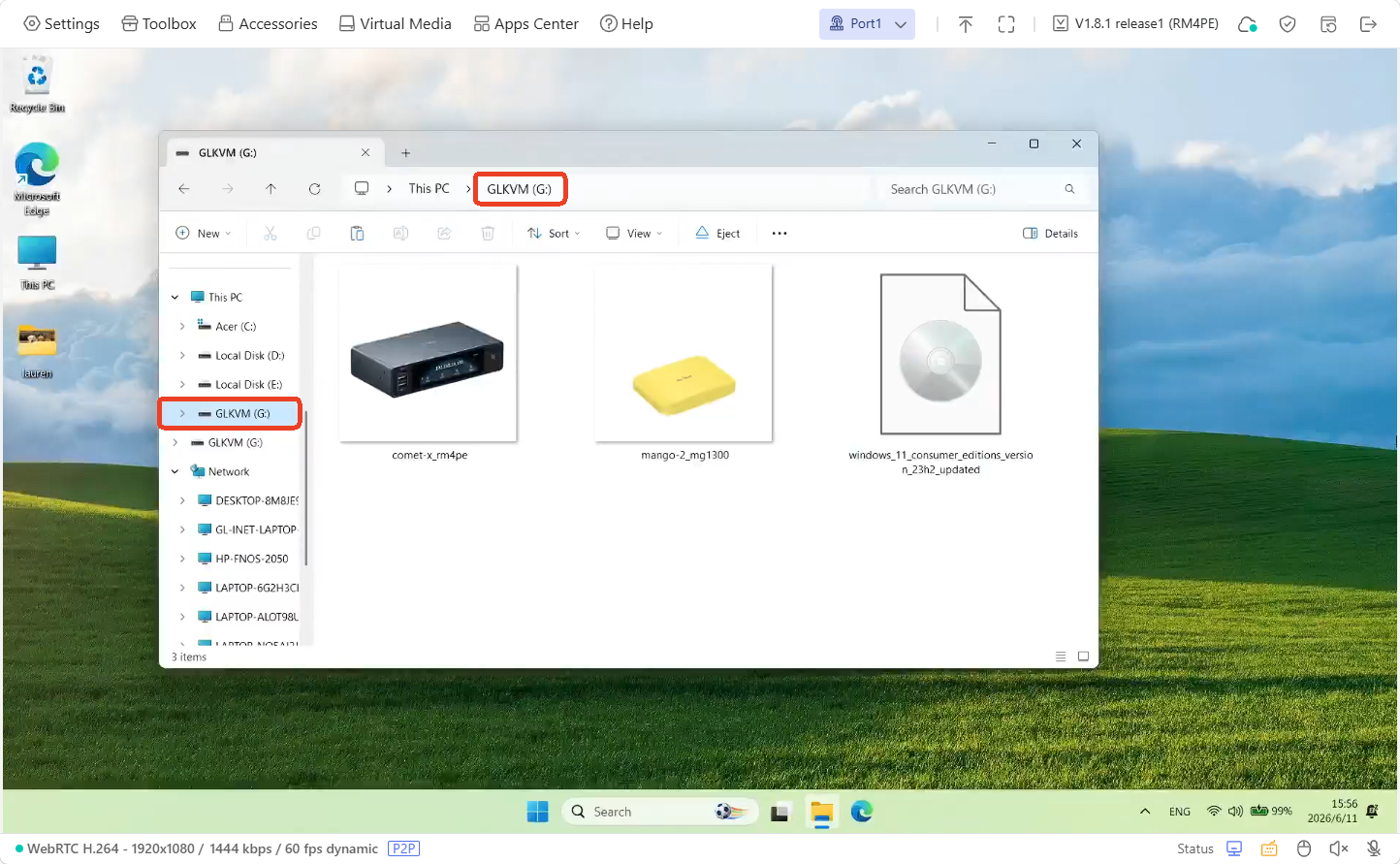
Task: Click the logout icon in the top bar
Action: click(1368, 24)
